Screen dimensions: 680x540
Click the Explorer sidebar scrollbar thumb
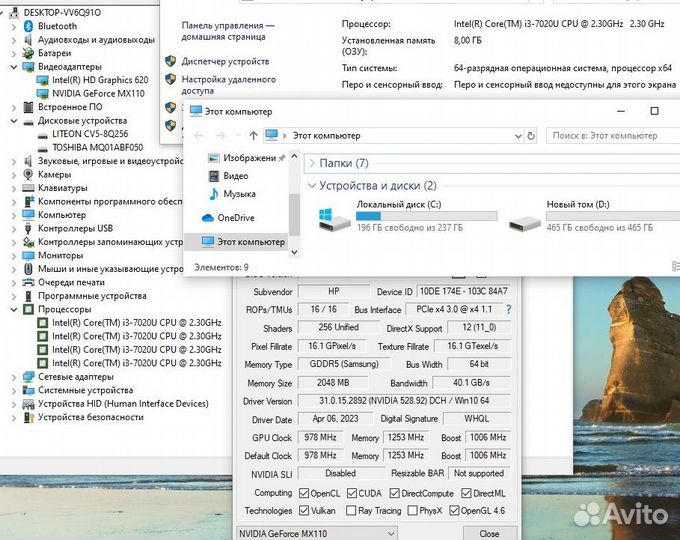294,215
